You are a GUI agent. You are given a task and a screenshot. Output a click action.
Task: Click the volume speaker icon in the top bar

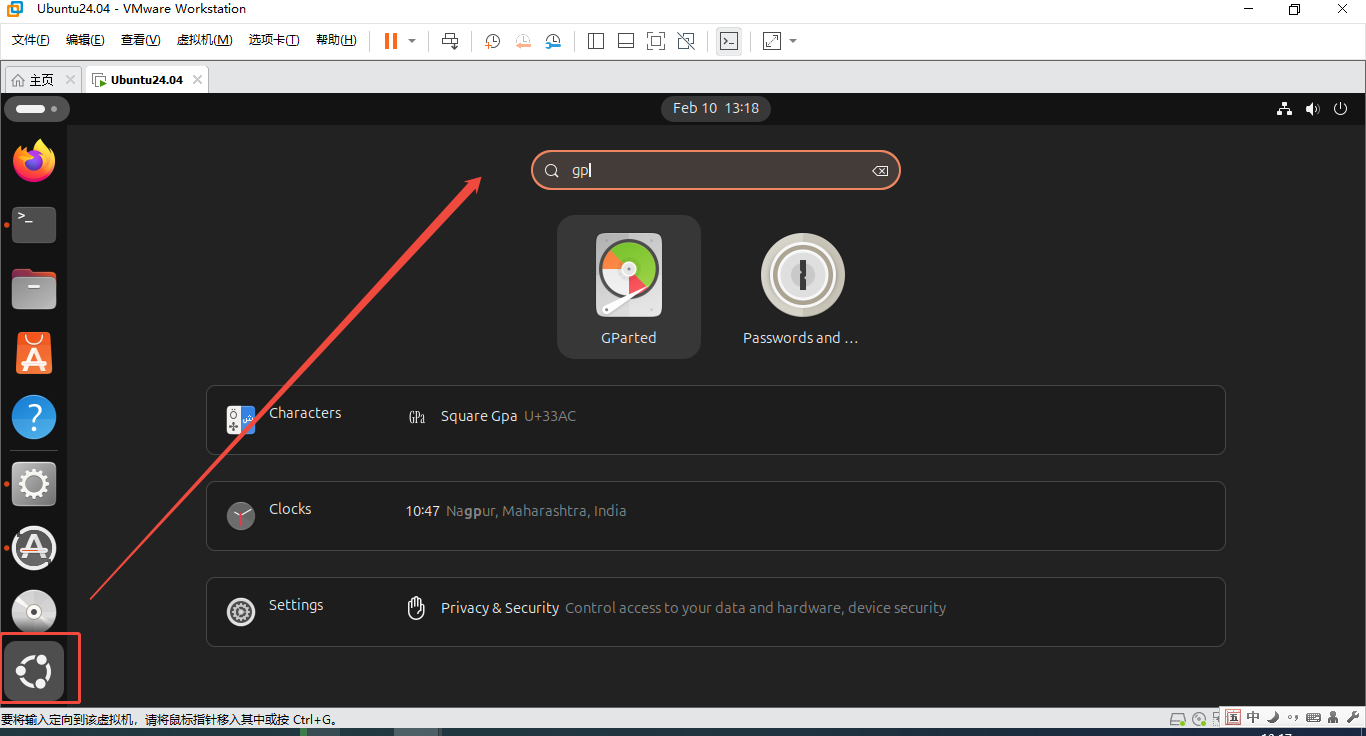(x=1312, y=109)
